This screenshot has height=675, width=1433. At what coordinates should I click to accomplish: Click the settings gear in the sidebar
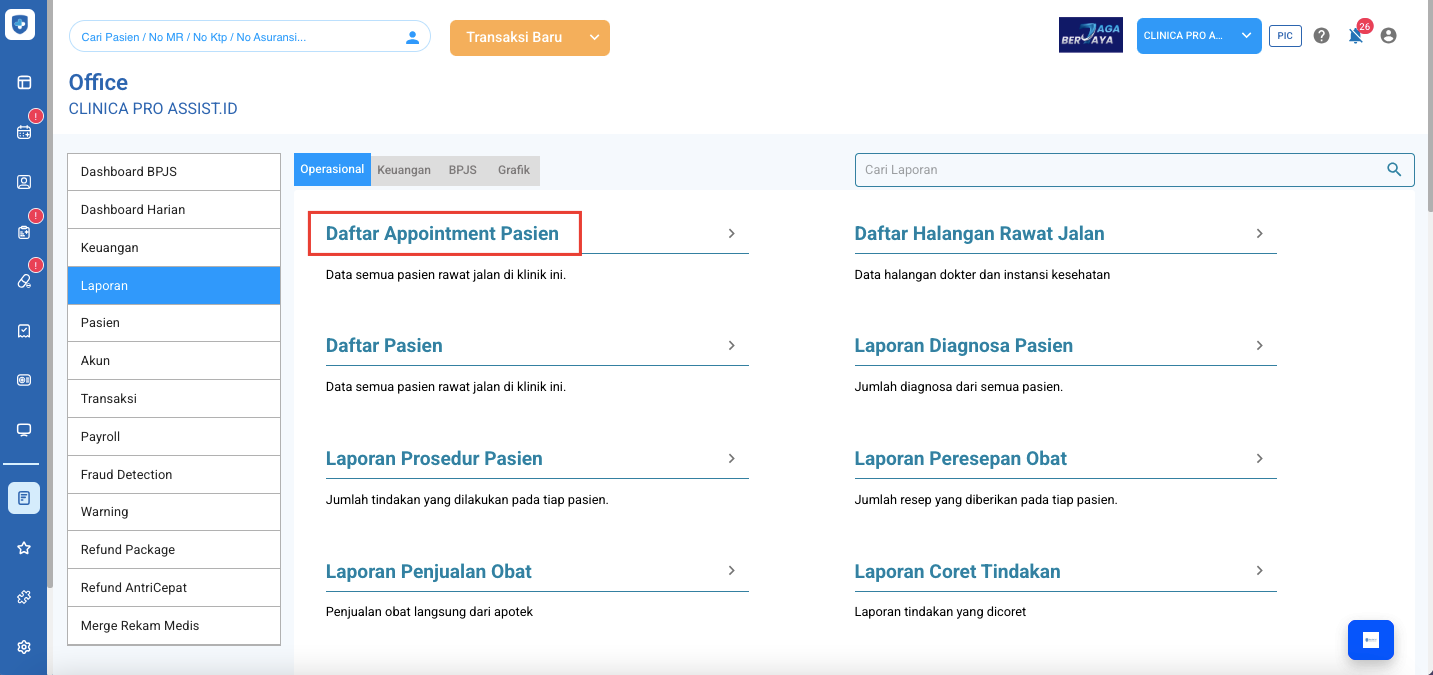(x=24, y=647)
